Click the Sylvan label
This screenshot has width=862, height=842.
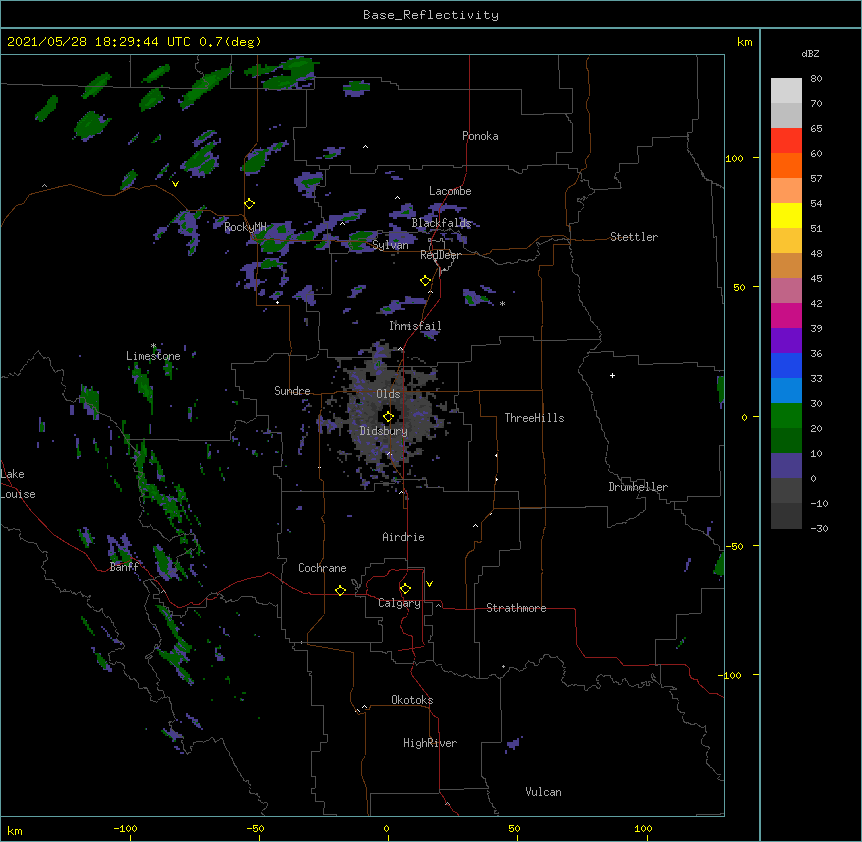click(390, 245)
